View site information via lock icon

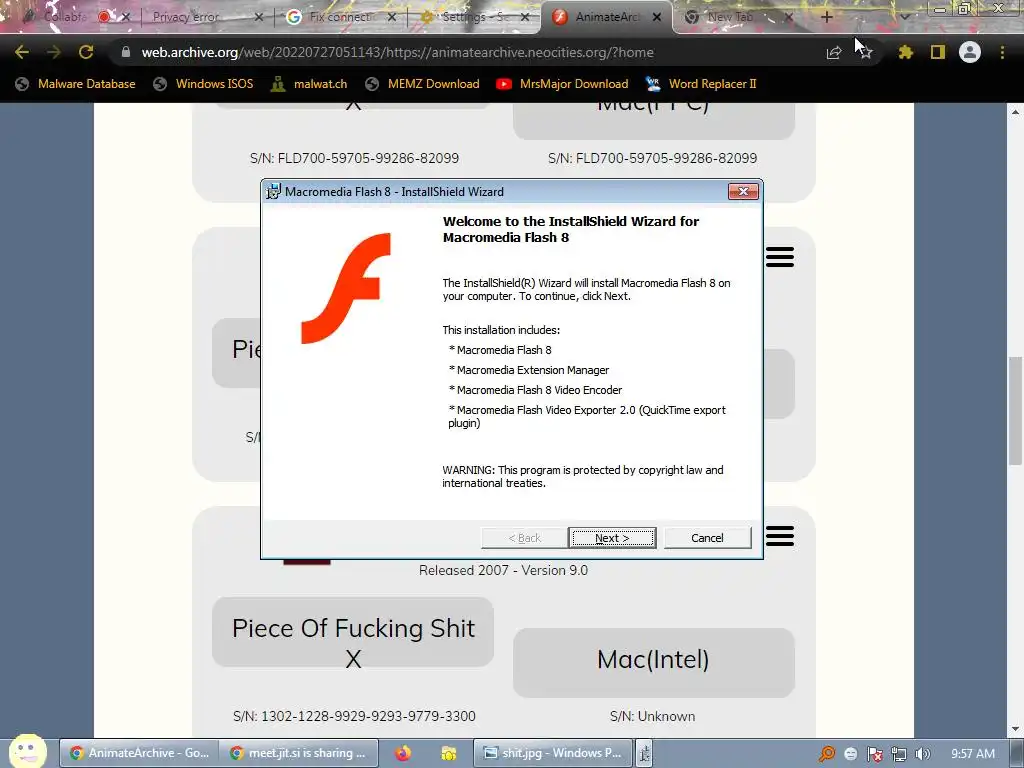[x=126, y=52]
